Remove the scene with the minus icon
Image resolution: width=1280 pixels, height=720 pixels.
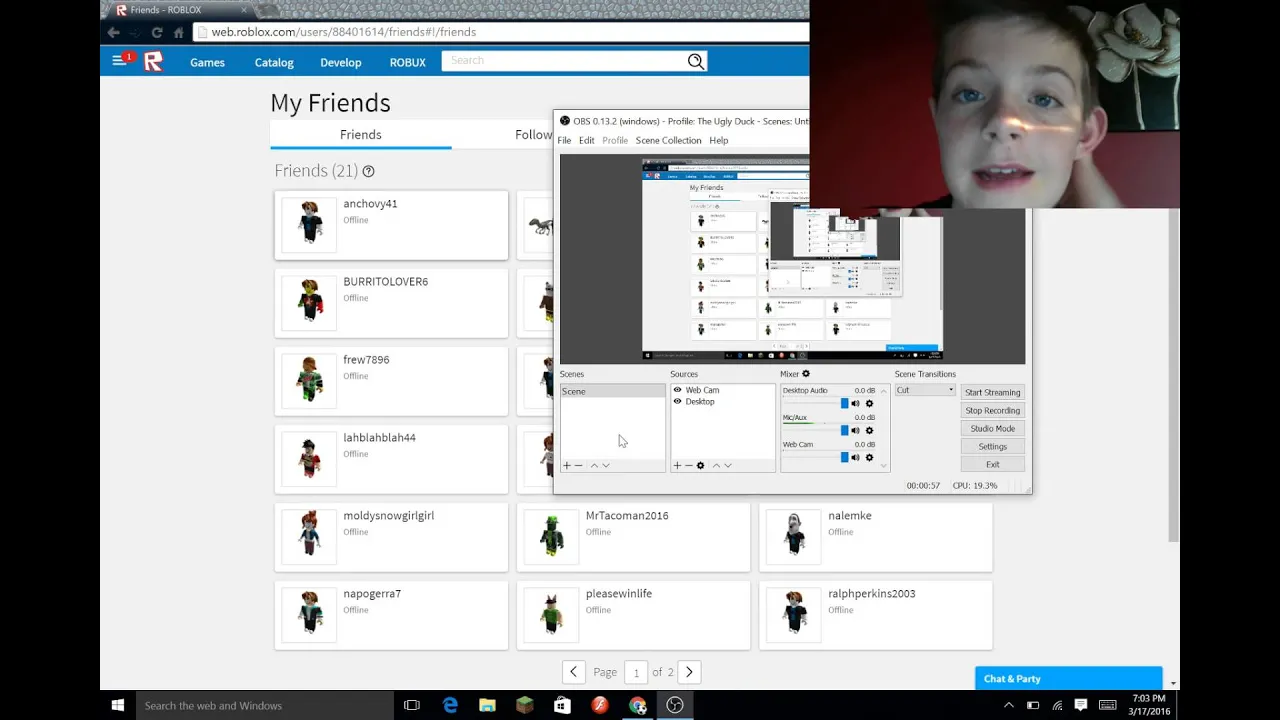click(578, 466)
